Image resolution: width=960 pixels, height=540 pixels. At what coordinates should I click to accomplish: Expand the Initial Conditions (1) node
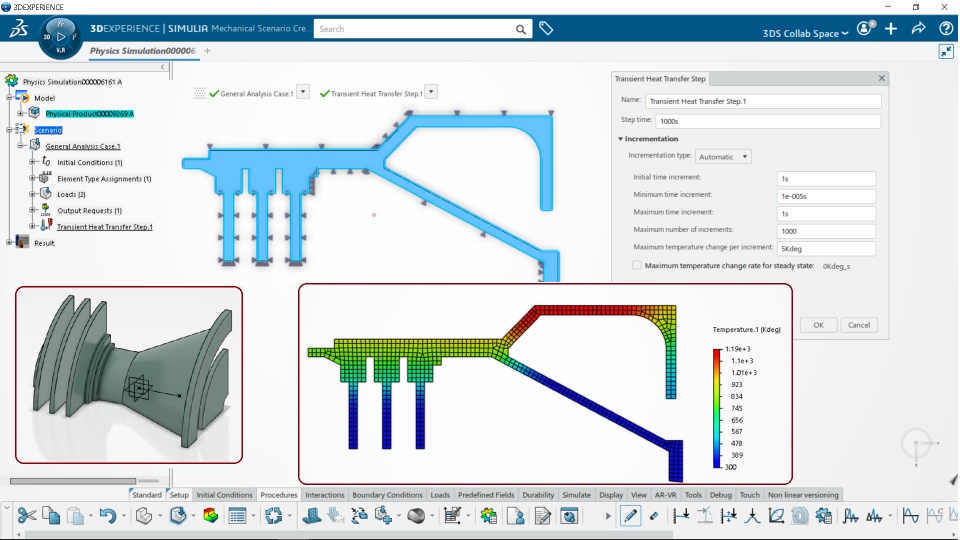point(32,162)
